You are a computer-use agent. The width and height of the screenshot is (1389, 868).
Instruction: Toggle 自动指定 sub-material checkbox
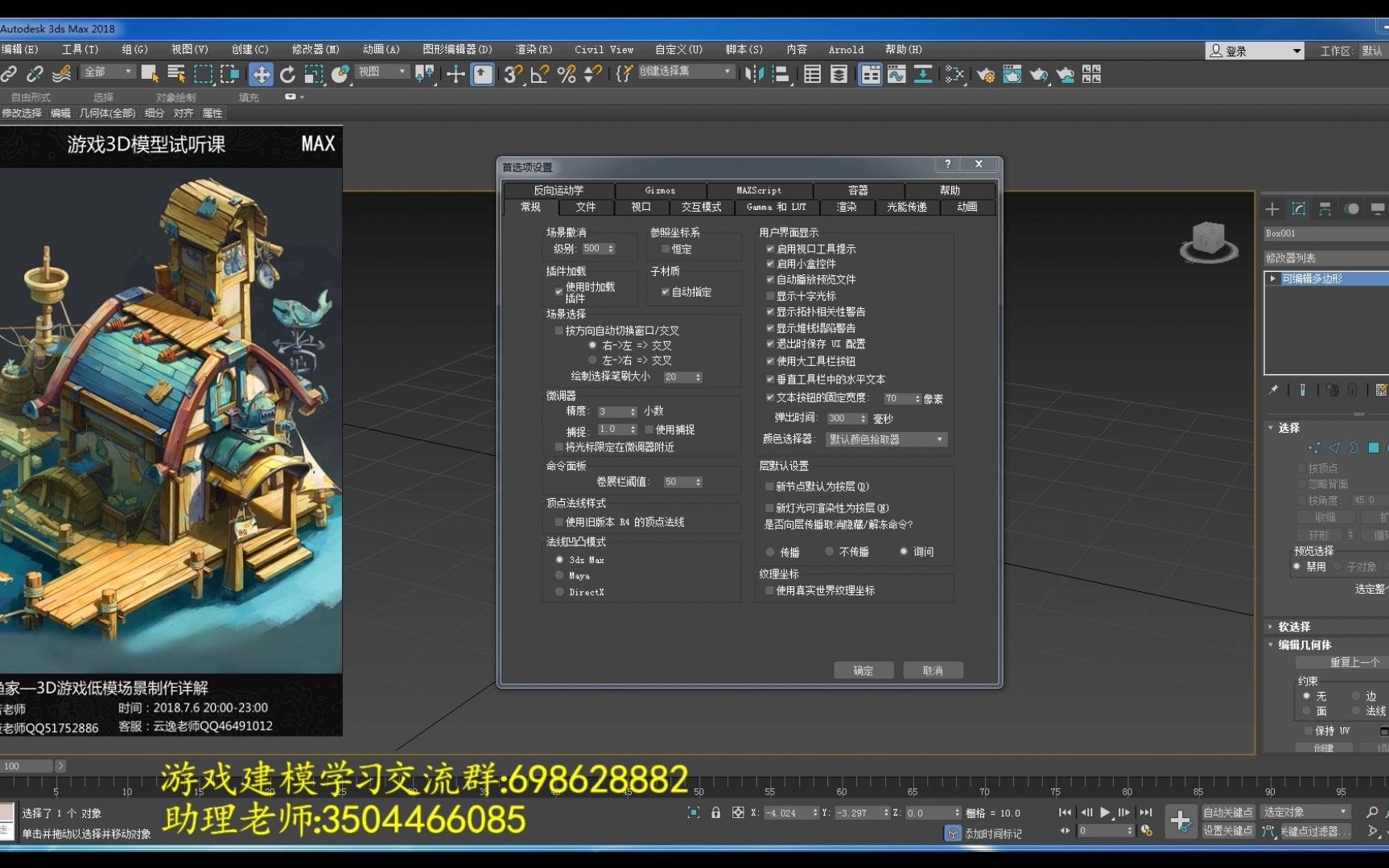click(666, 292)
